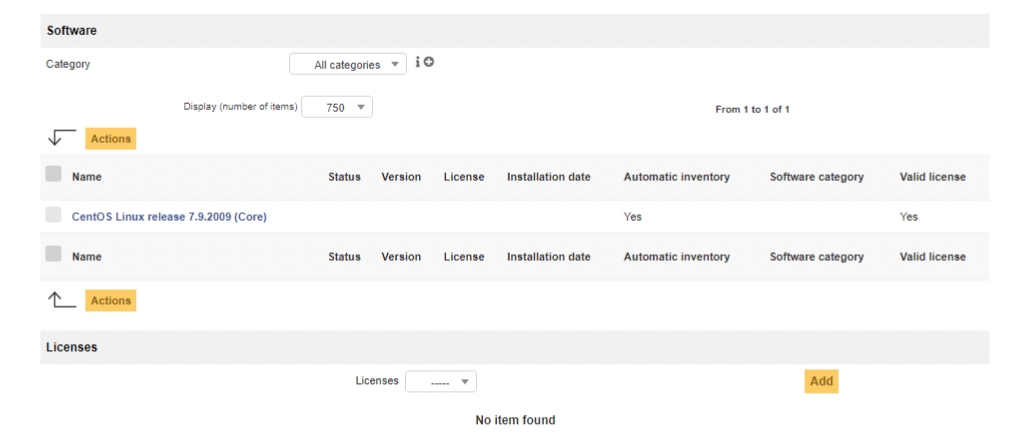1020x441 pixels.
Task: Click the Add button in the Licenses section
Action: [822, 381]
